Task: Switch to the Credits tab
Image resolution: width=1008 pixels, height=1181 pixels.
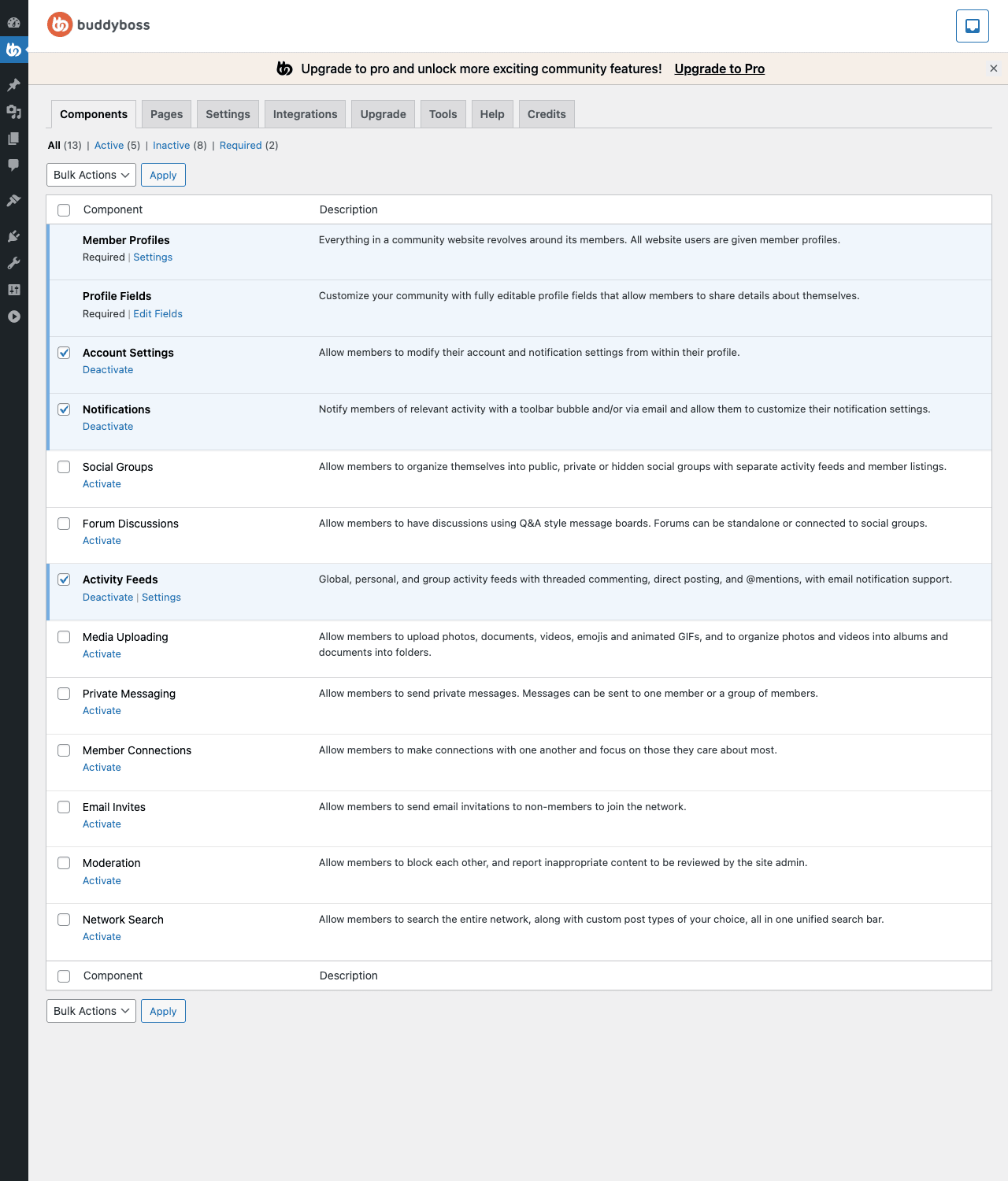Action: point(547,114)
